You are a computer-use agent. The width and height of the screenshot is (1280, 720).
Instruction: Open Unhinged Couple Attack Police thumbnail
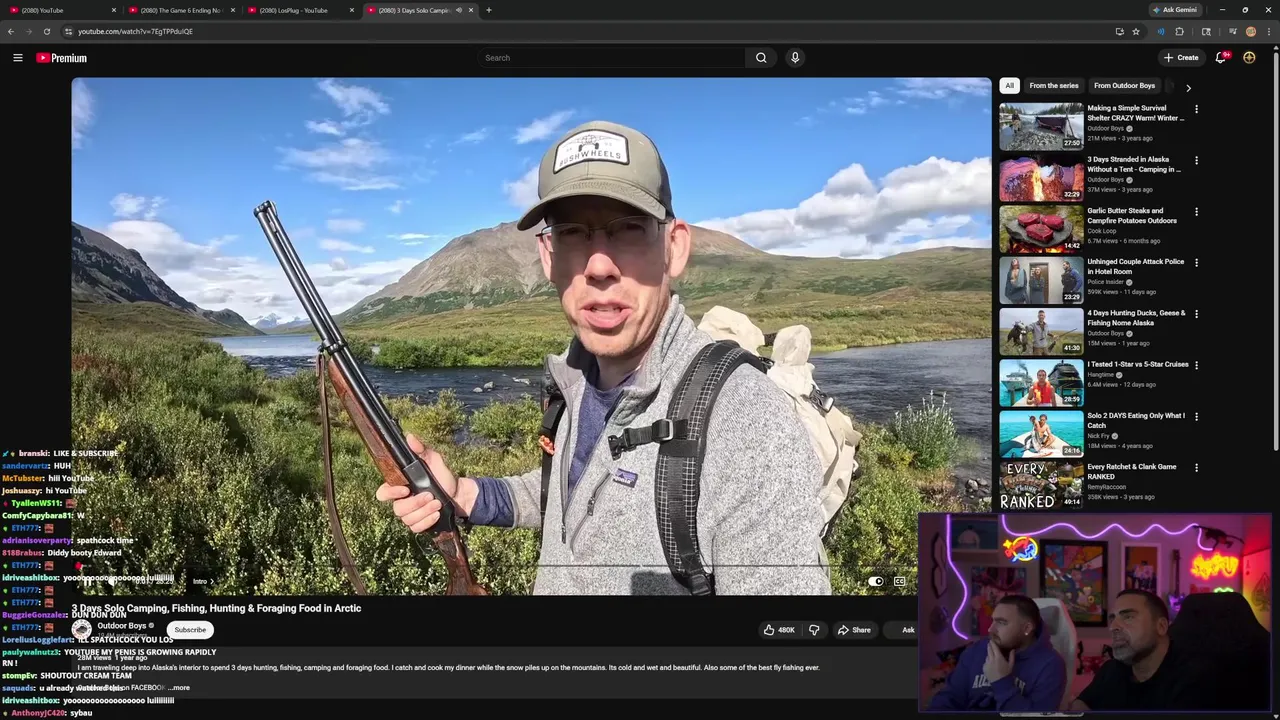(x=1041, y=280)
